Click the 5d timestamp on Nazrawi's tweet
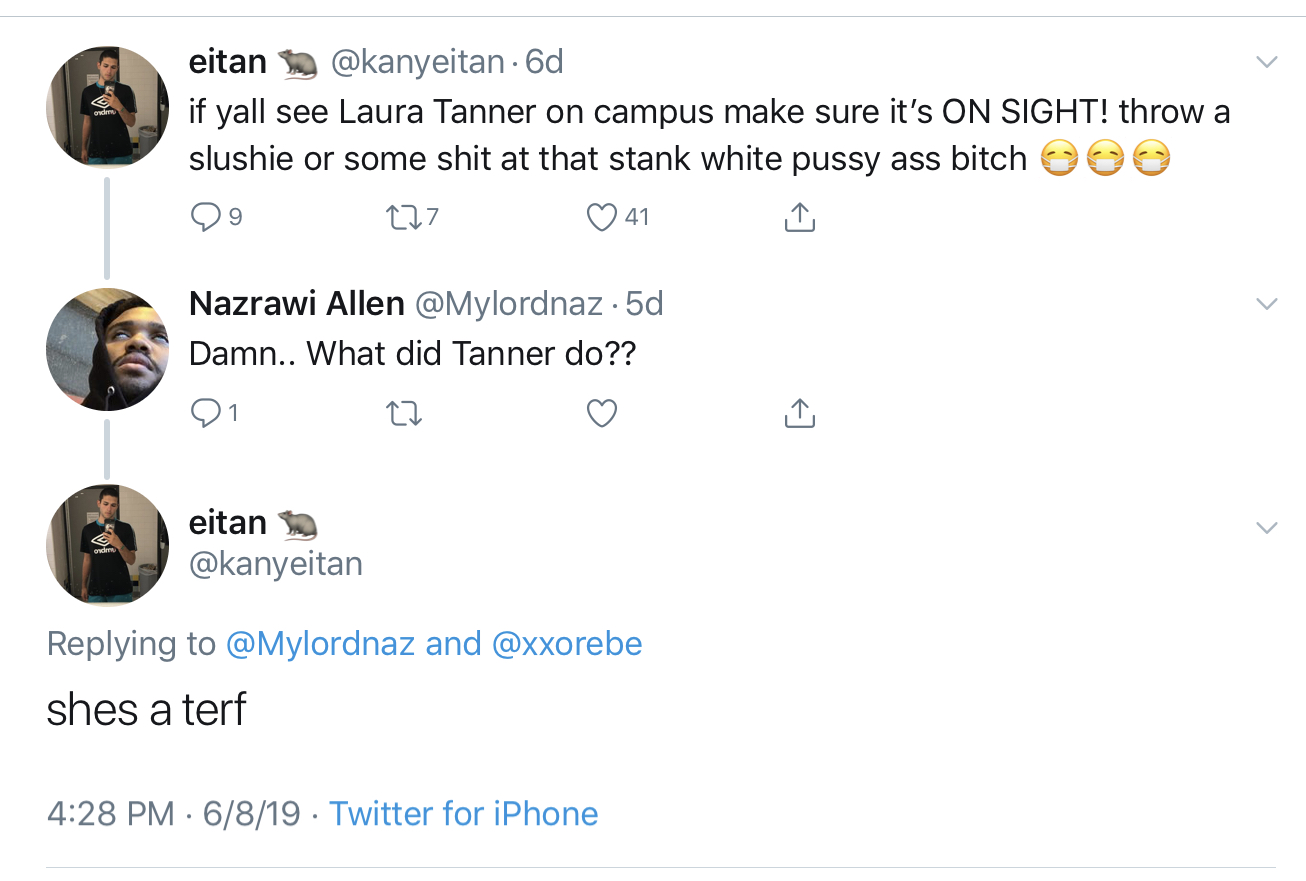1306x881 pixels. pos(644,303)
